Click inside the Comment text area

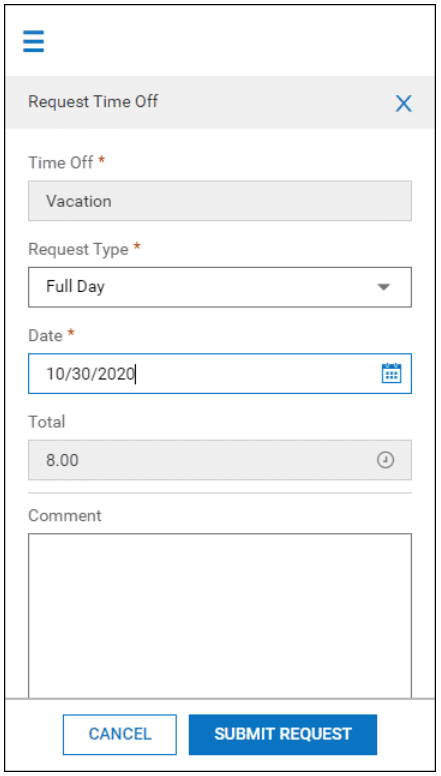coord(220,616)
